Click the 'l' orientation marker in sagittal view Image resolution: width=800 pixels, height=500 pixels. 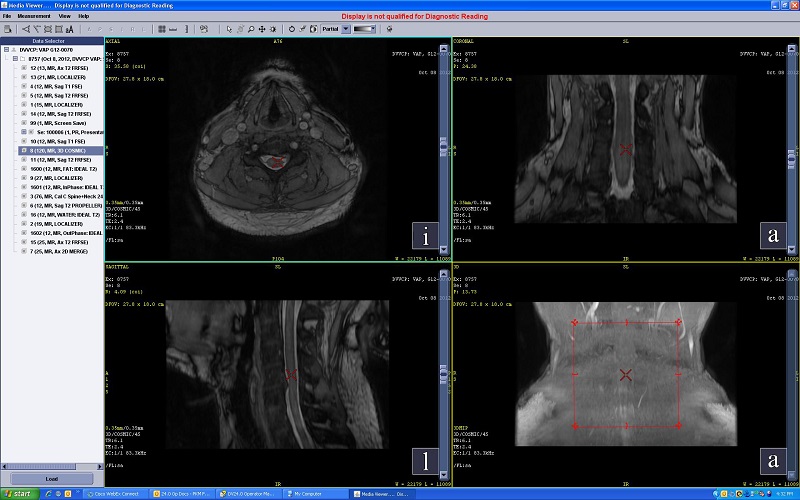pos(427,460)
